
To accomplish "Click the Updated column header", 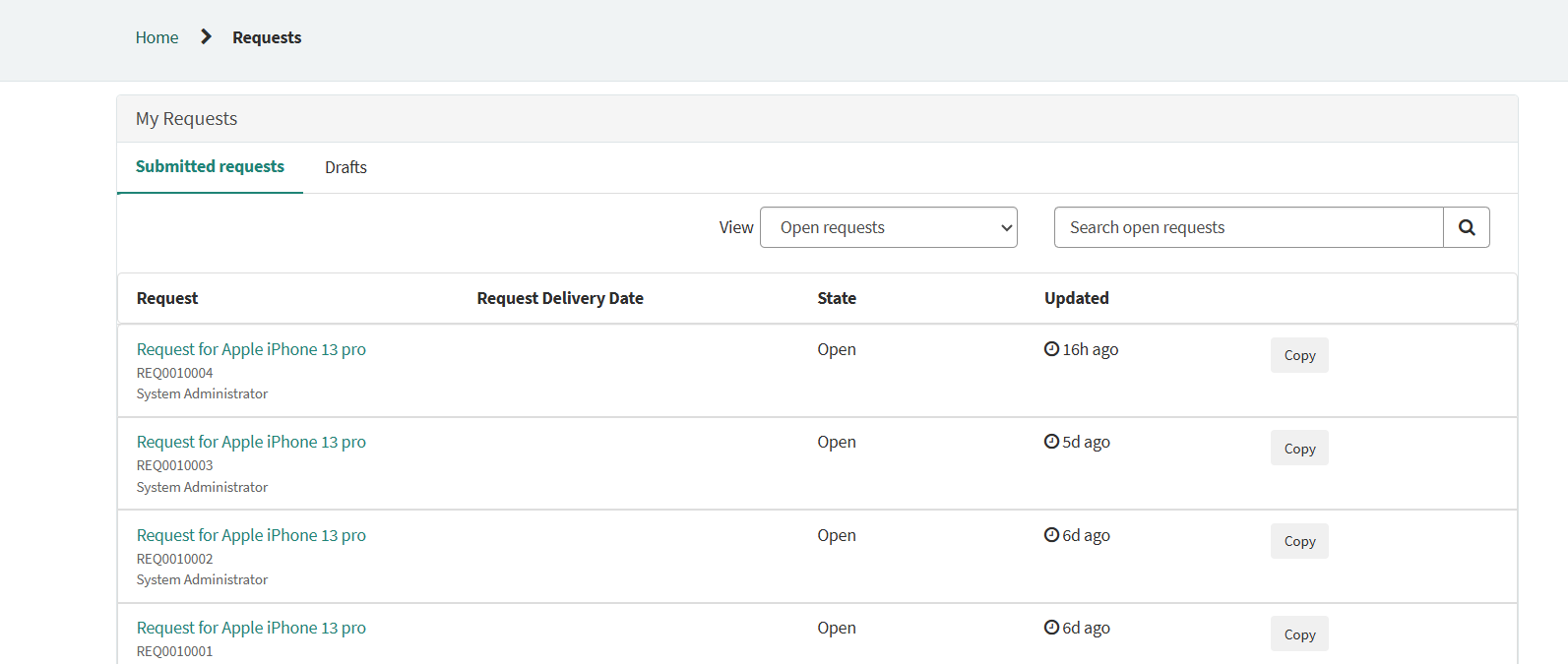I will pyautogui.click(x=1077, y=298).
